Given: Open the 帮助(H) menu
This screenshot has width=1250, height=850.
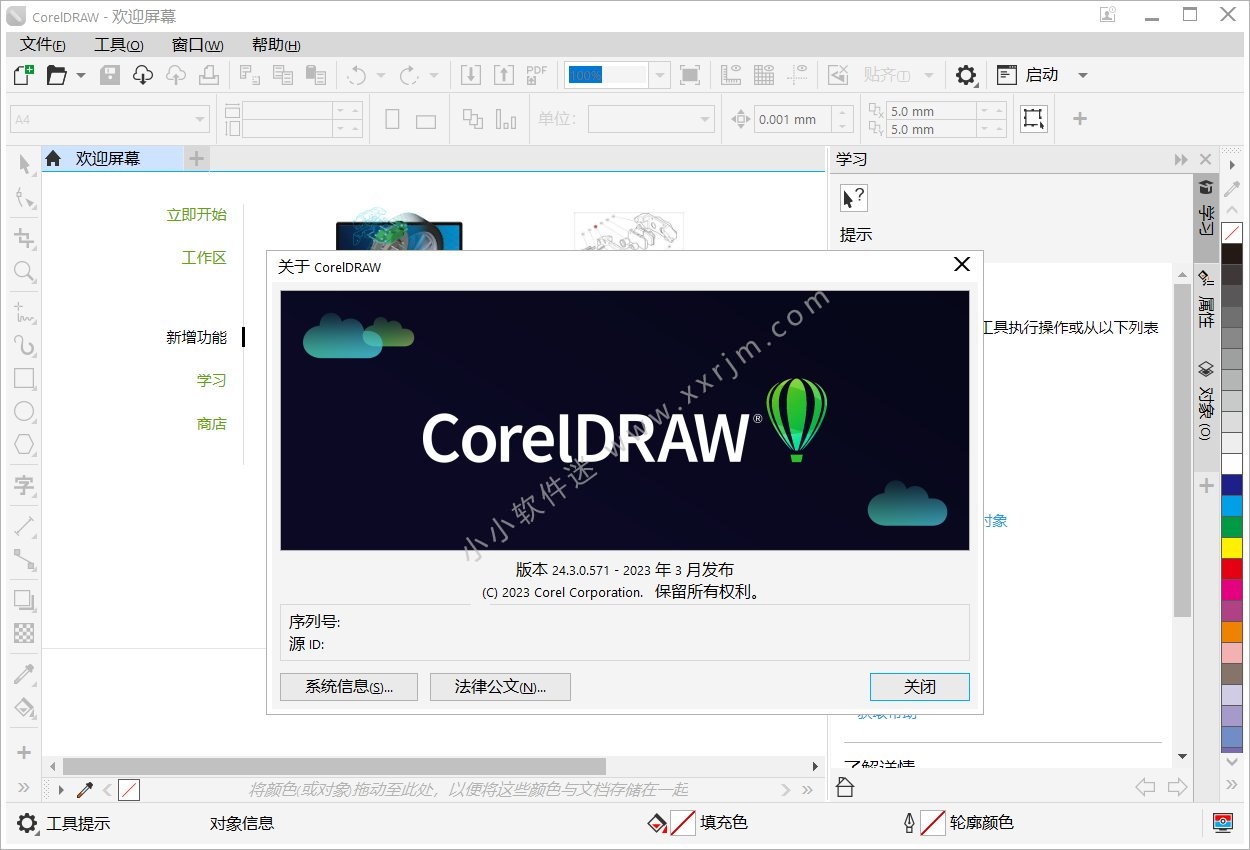Looking at the screenshot, I should coord(276,45).
